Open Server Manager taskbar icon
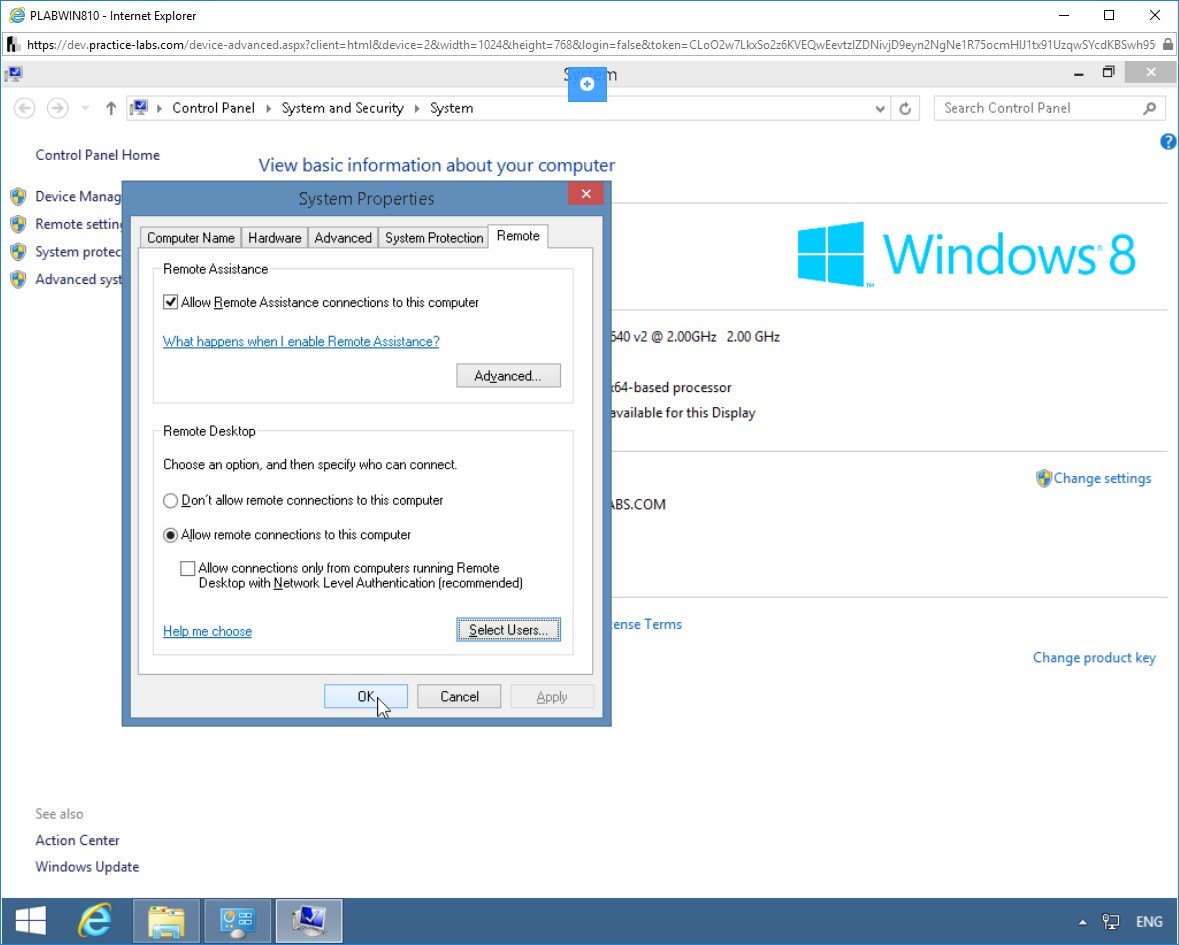Screen dimensions: 1179x945 tap(237, 920)
